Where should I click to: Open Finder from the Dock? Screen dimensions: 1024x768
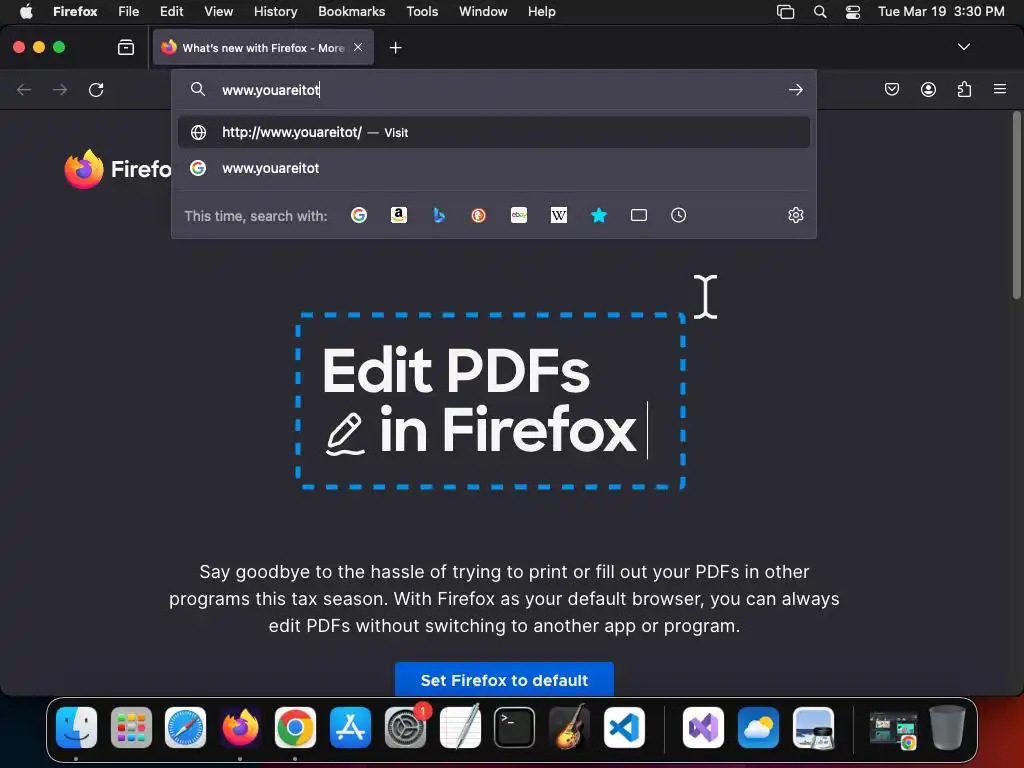click(76, 727)
